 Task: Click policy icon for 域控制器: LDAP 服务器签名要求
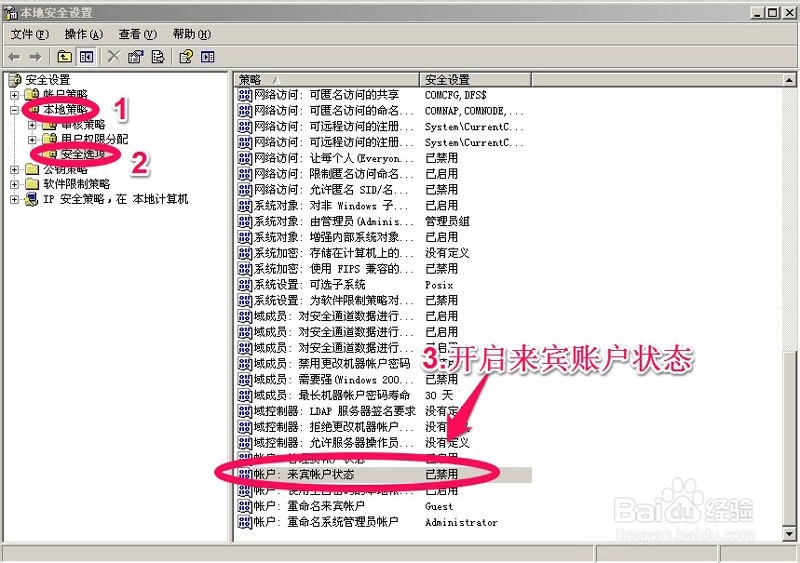(x=245, y=411)
